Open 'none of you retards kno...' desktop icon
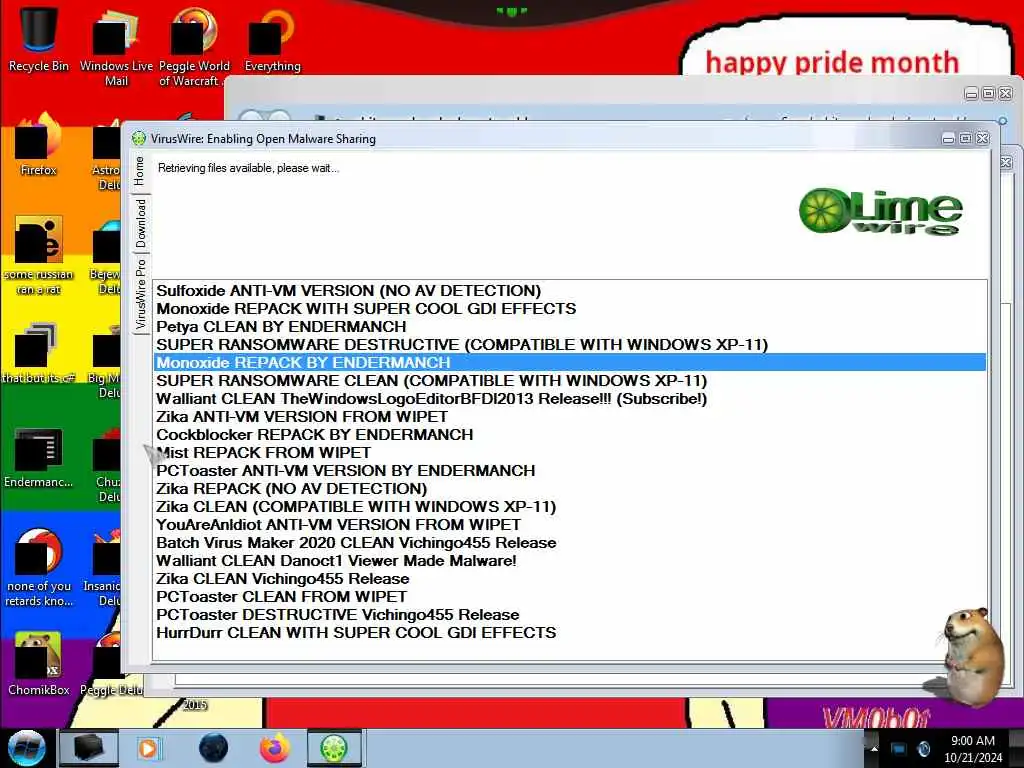 tap(39, 567)
